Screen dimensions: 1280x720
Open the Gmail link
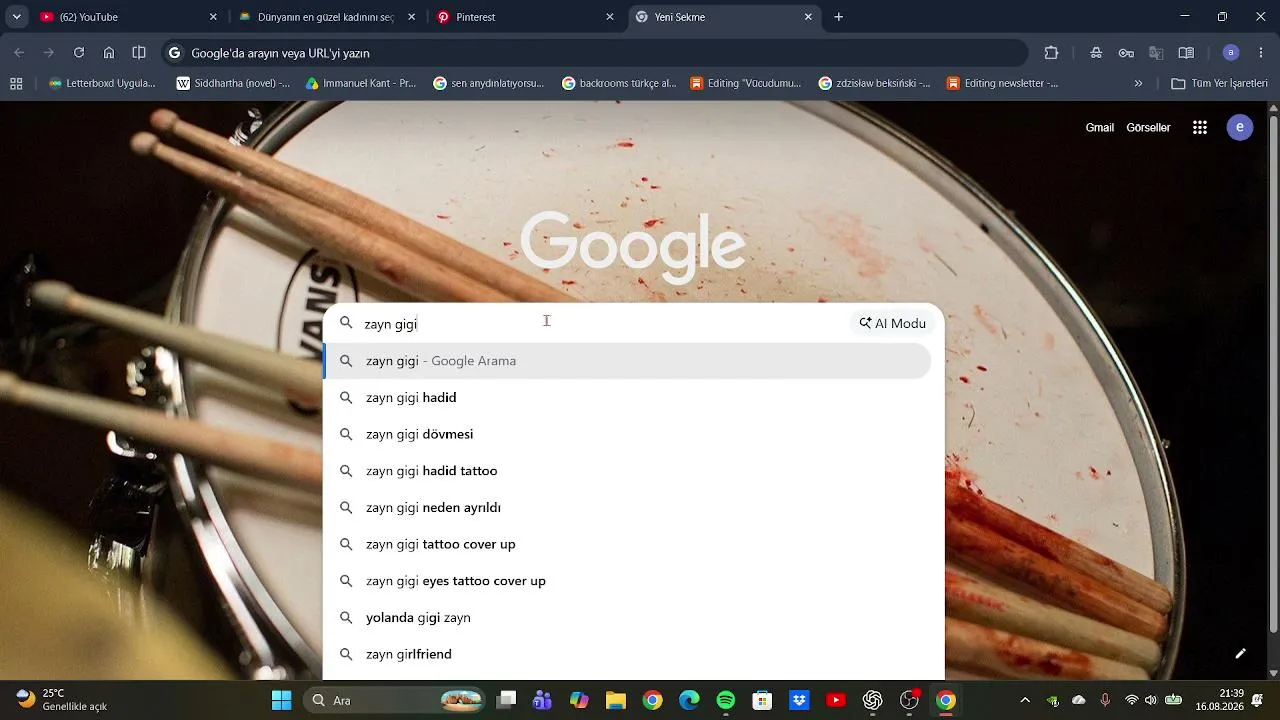point(1100,127)
